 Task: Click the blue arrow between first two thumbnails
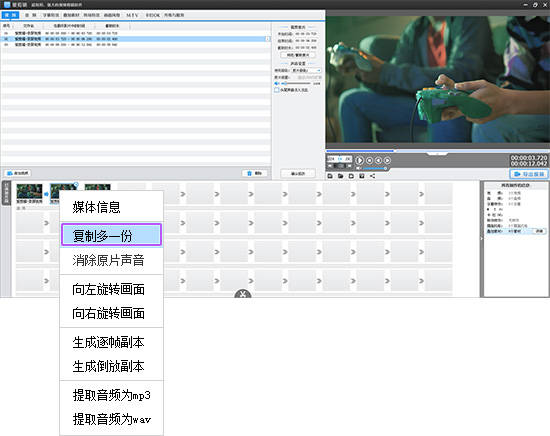click(46, 194)
